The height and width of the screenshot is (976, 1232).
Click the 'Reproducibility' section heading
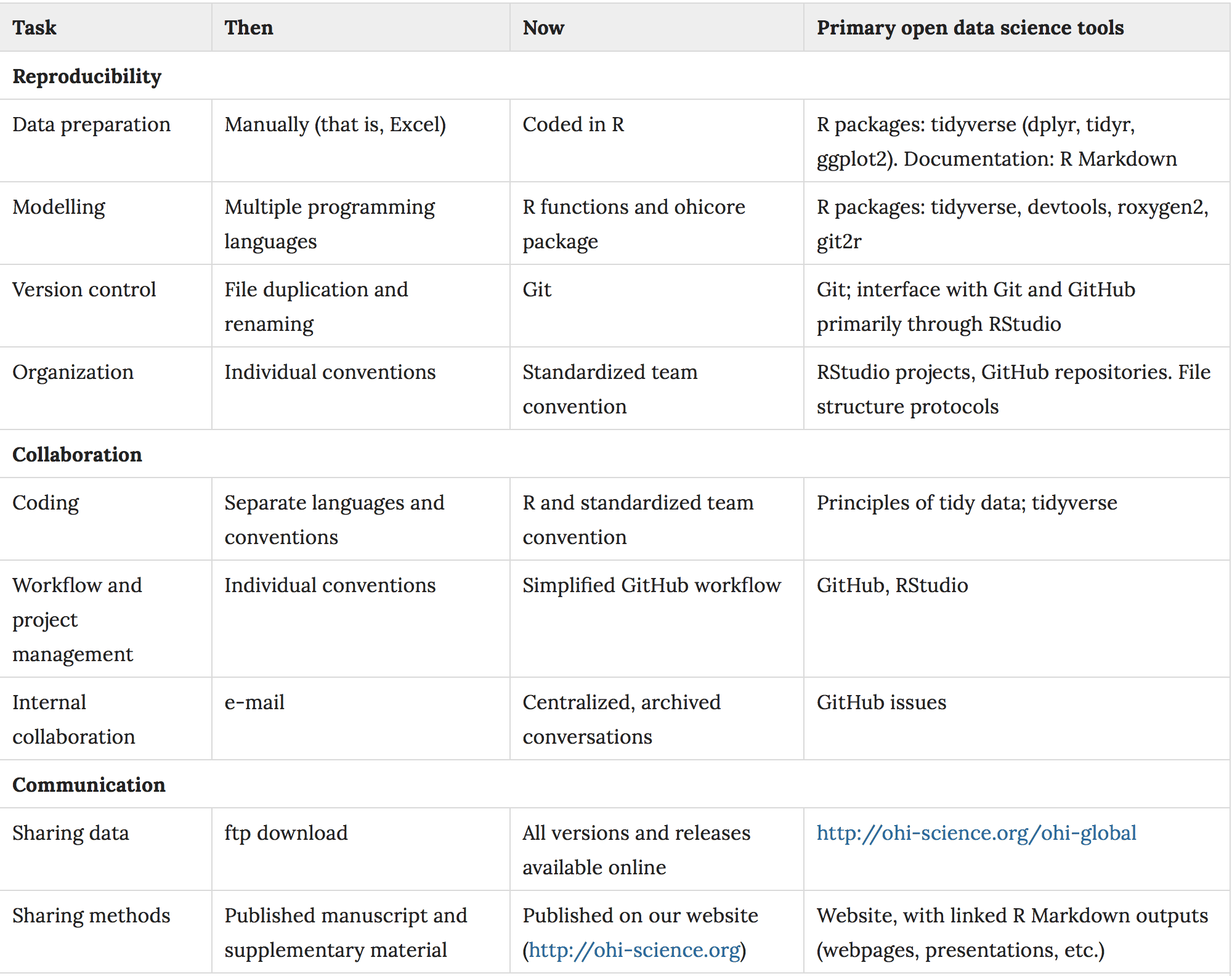(x=87, y=76)
